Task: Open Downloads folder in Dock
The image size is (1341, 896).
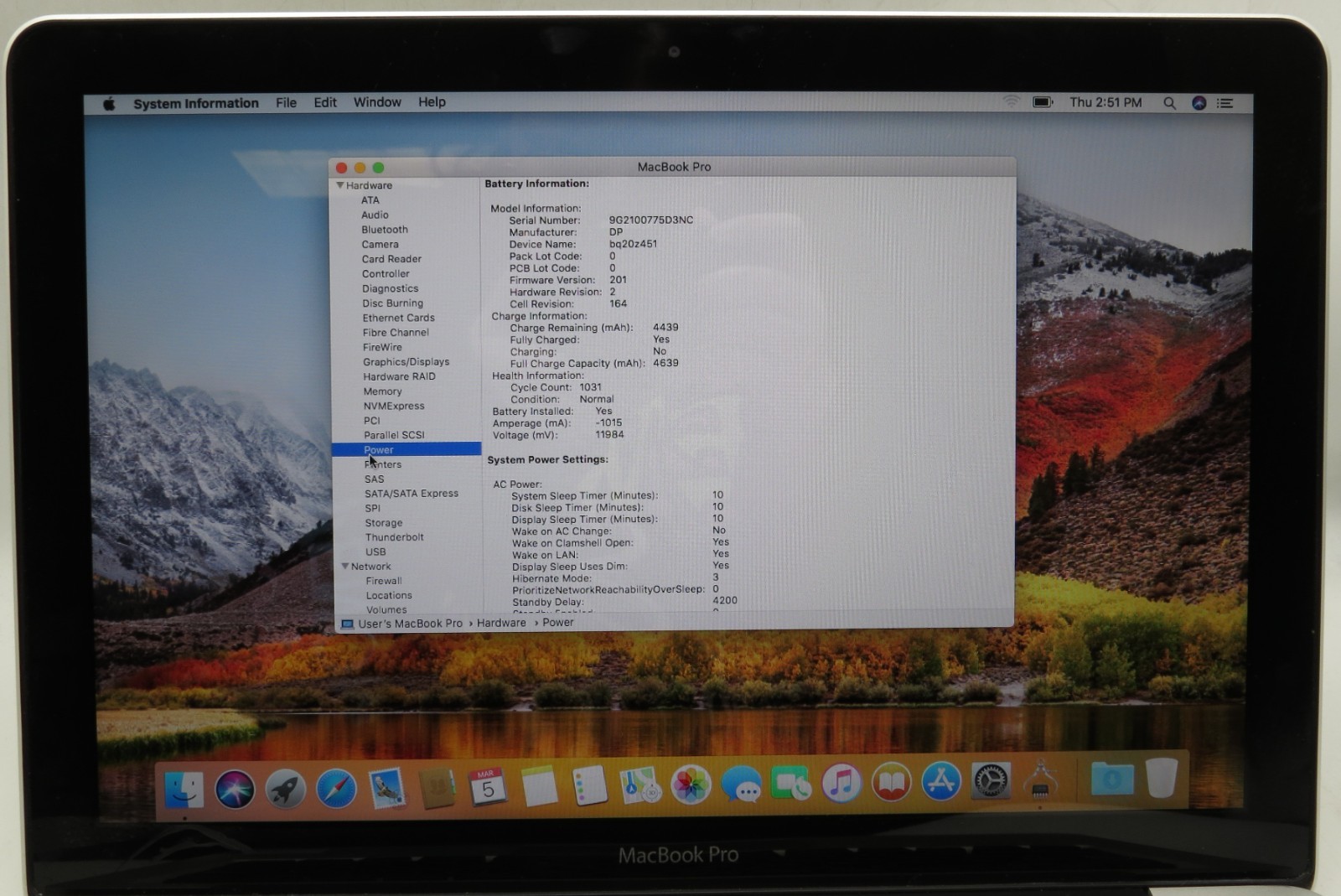Action: (x=1112, y=779)
